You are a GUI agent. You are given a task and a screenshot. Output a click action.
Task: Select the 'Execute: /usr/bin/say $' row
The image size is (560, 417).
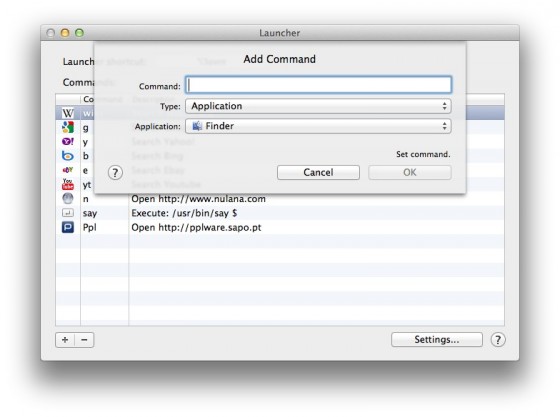[x=280, y=213]
